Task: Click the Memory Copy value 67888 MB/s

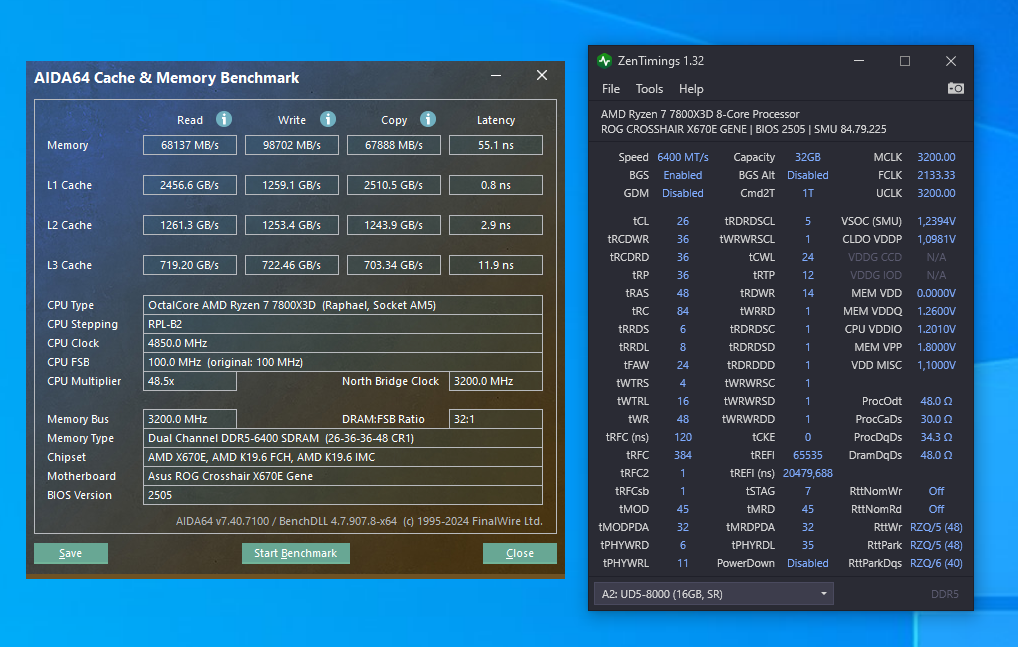Action: point(393,145)
